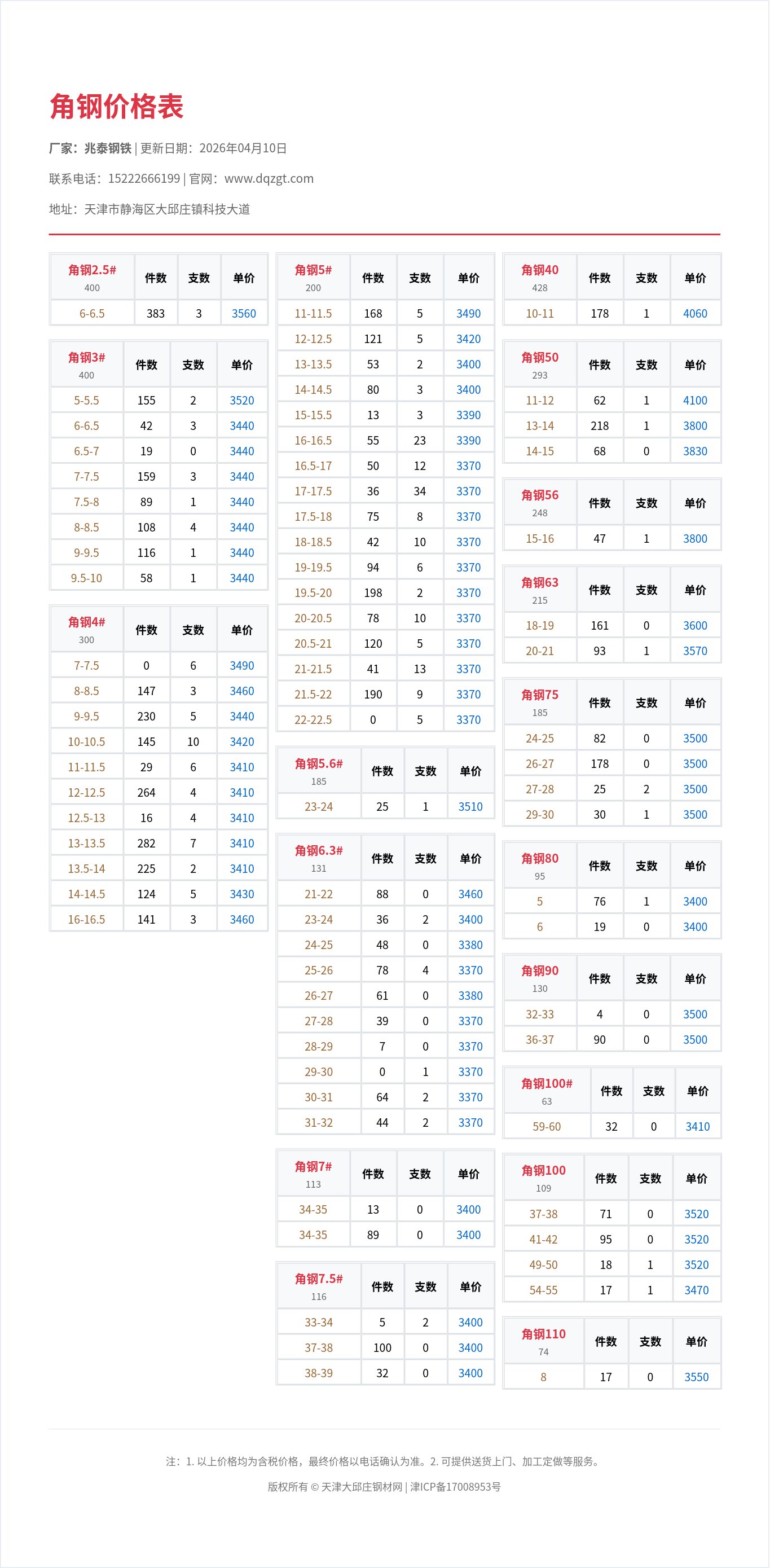Click price 3550 in 角钢110 table

(x=696, y=1377)
